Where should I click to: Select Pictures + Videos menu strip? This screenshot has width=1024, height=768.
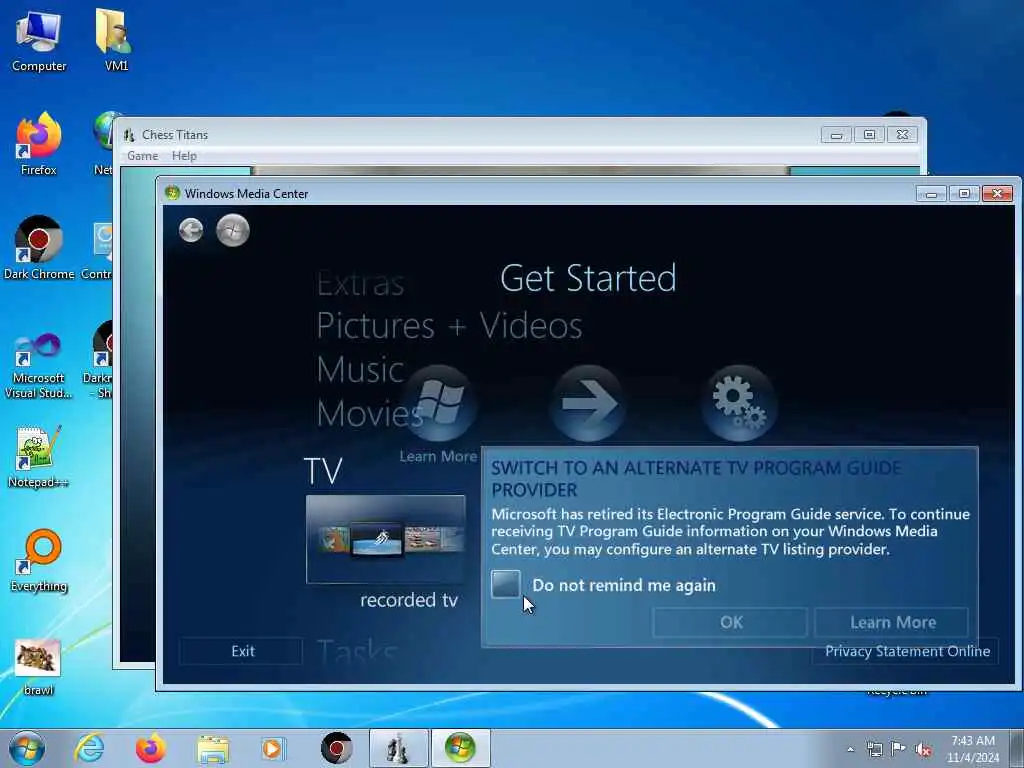pyautogui.click(x=449, y=325)
